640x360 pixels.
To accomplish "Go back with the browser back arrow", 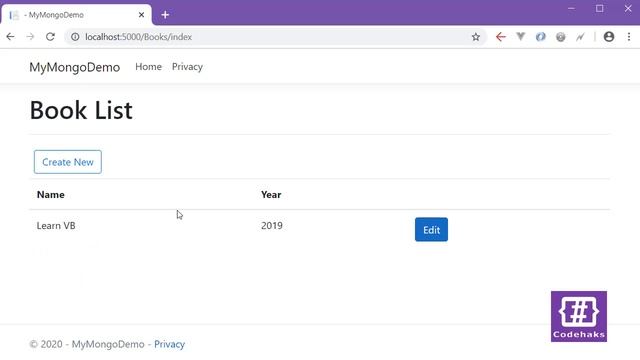I will pos(10,37).
